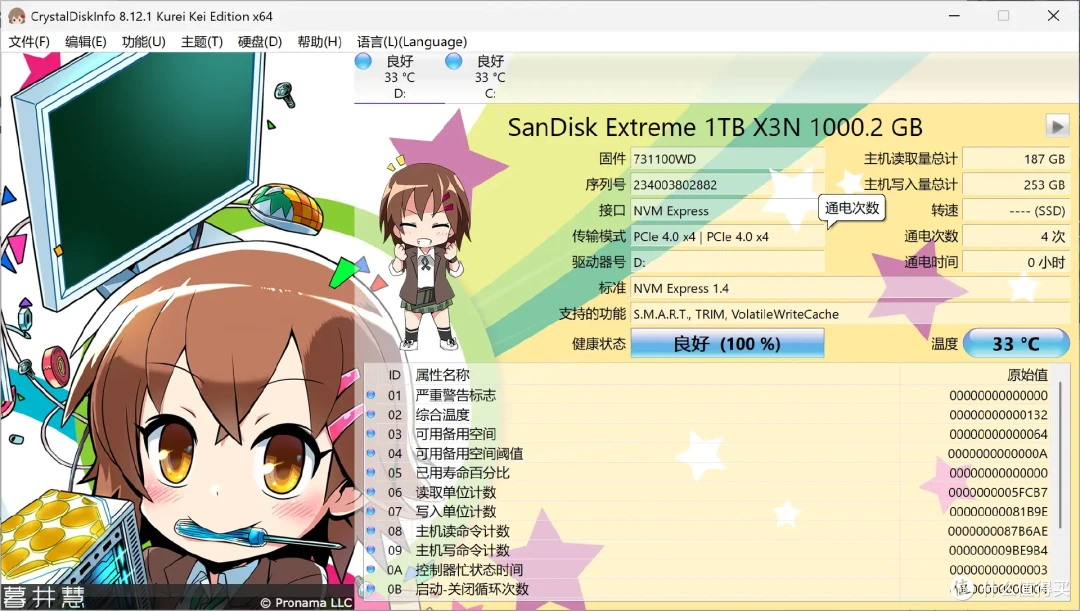Open the 主题(T) menu
The height and width of the screenshot is (611, 1080).
pos(202,41)
